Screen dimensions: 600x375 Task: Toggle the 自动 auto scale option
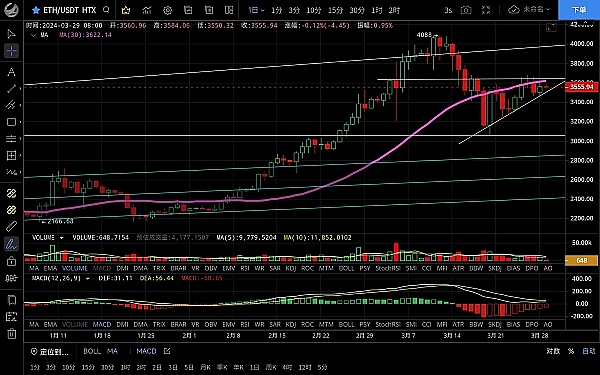point(589,351)
